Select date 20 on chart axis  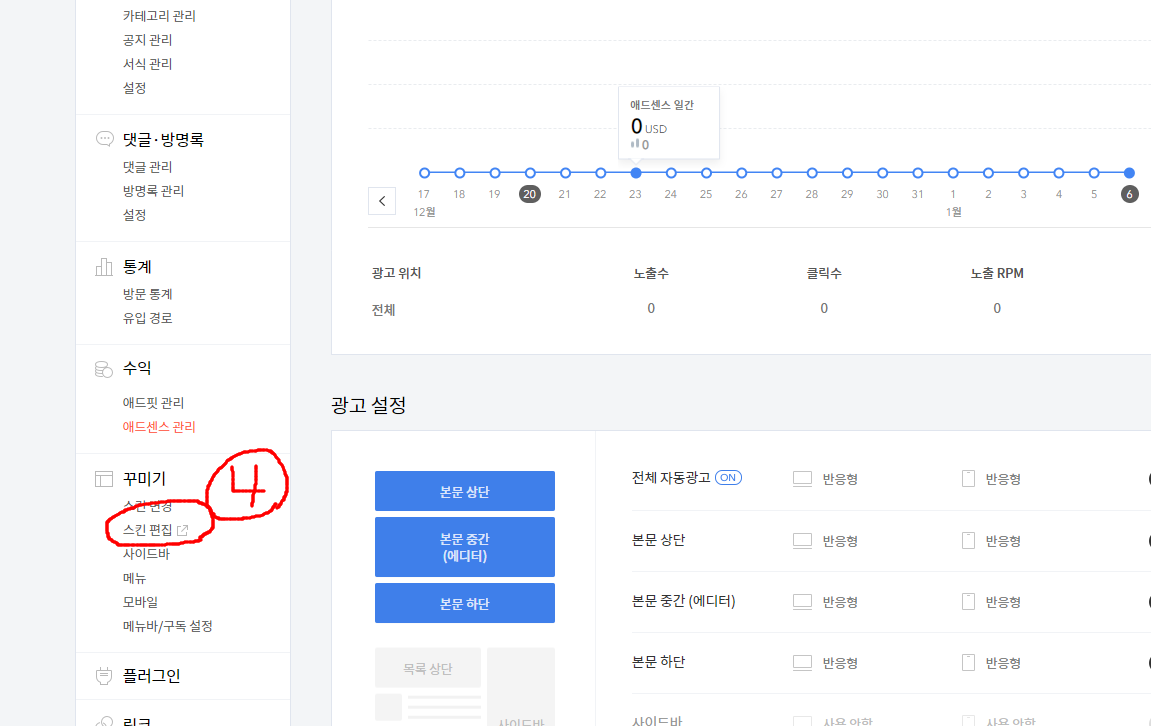(529, 194)
